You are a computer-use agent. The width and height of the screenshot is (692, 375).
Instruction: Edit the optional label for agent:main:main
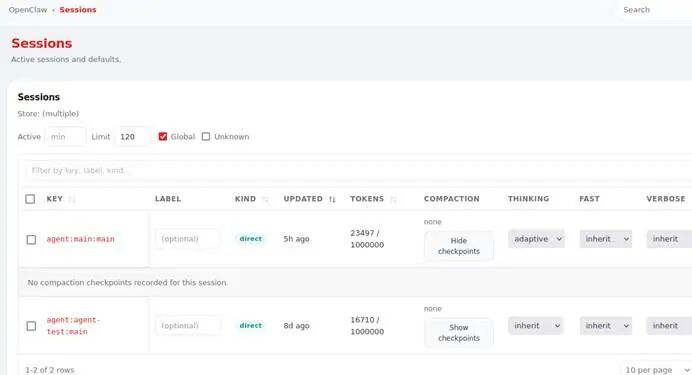tap(188, 239)
